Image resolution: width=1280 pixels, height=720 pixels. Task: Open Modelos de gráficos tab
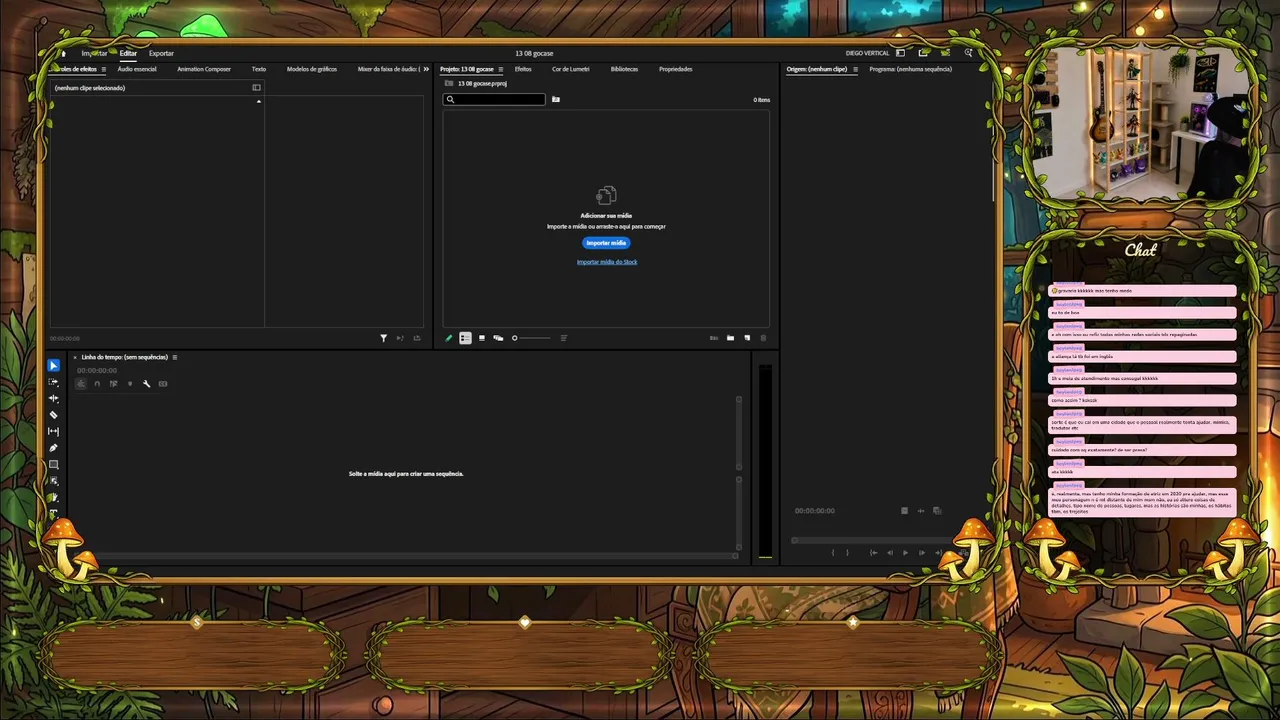coord(312,69)
